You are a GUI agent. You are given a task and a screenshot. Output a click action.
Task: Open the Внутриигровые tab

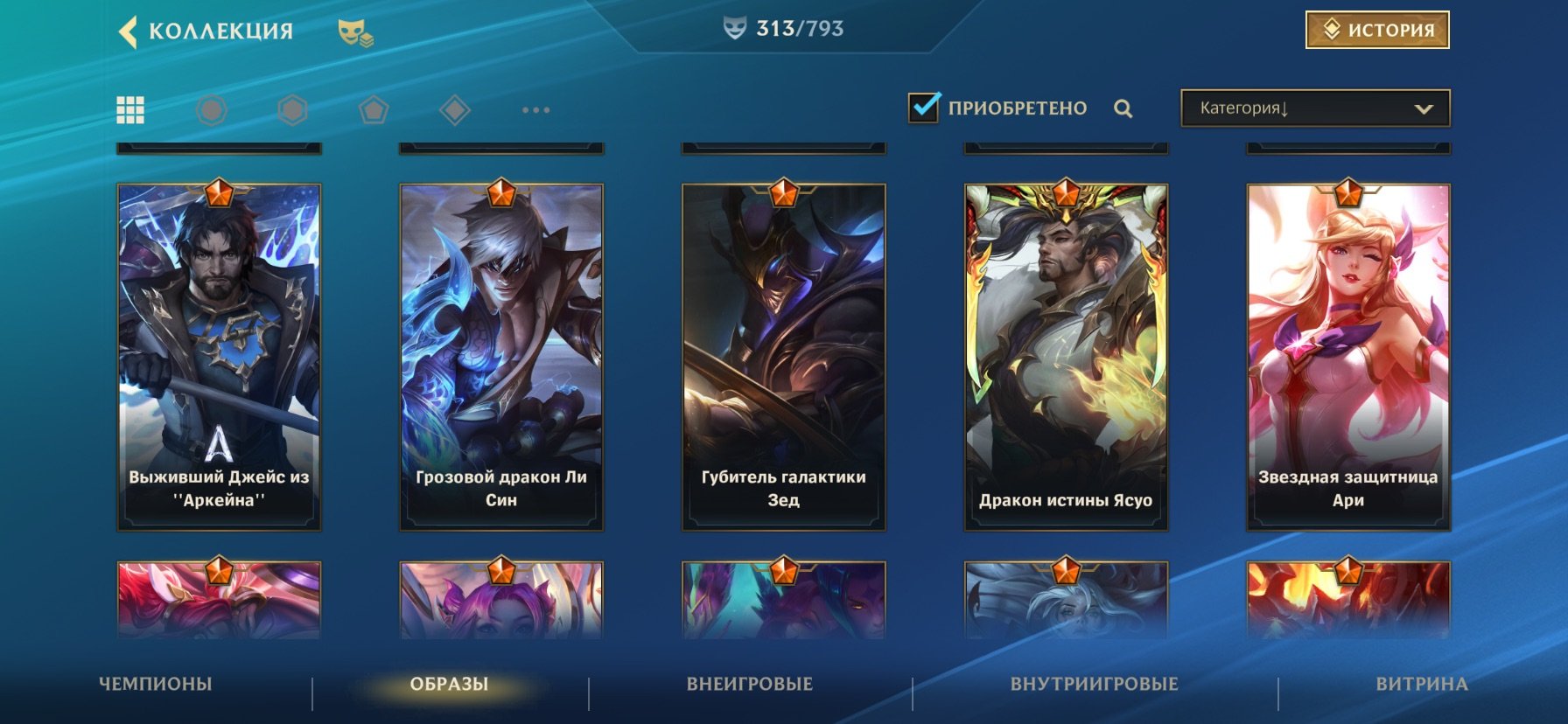tap(1095, 684)
